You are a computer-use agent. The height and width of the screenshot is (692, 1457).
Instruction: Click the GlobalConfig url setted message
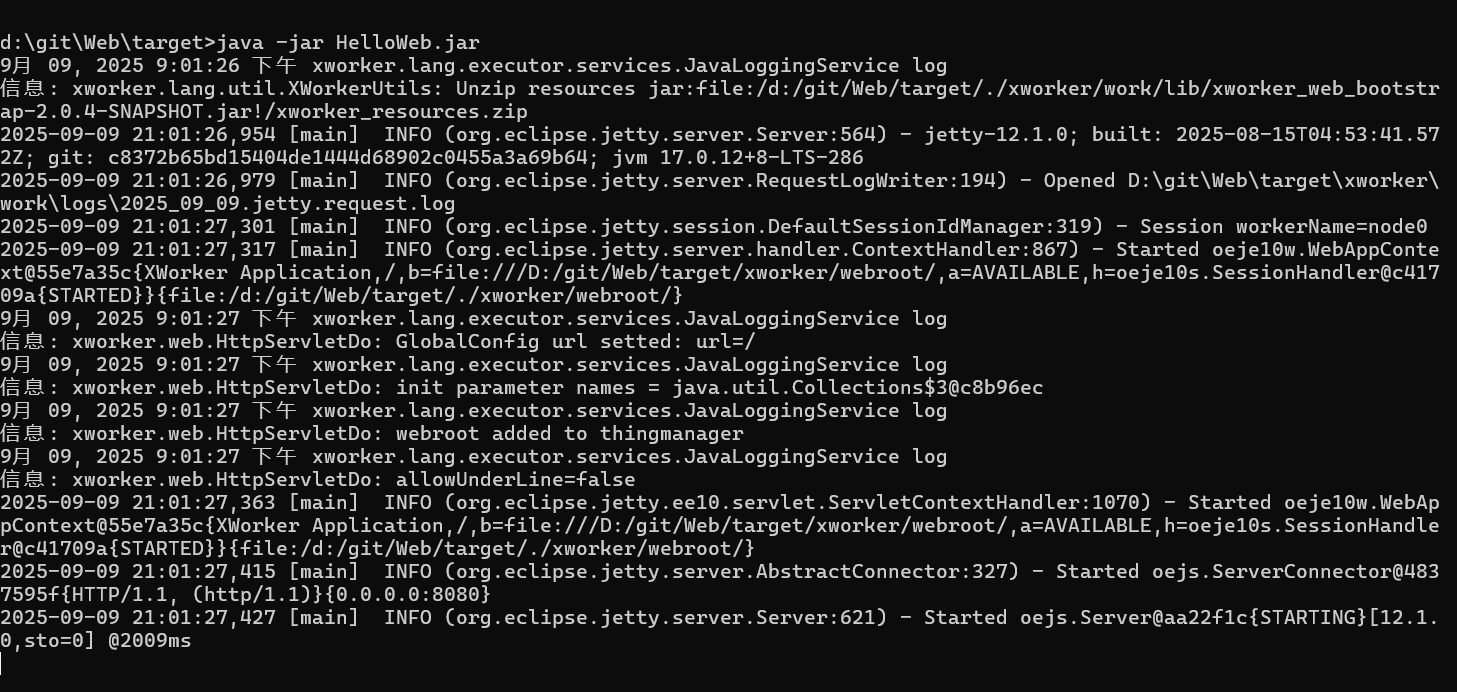[577, 342]
